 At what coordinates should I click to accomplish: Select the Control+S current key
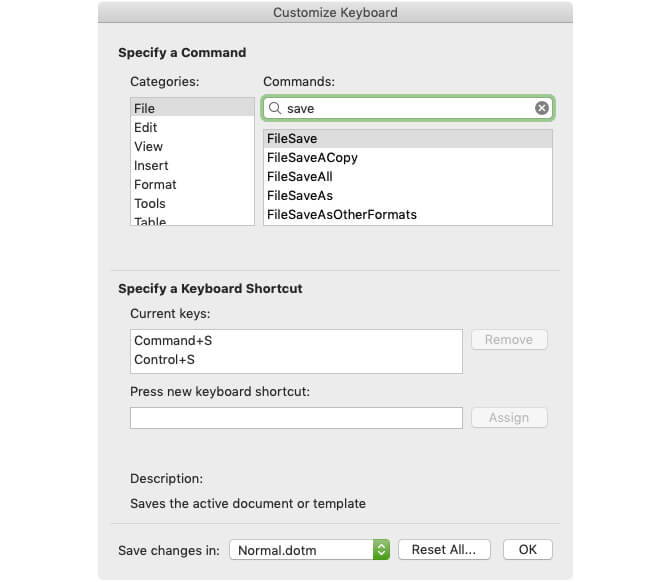pyautogui.click(x=164, y=360)
